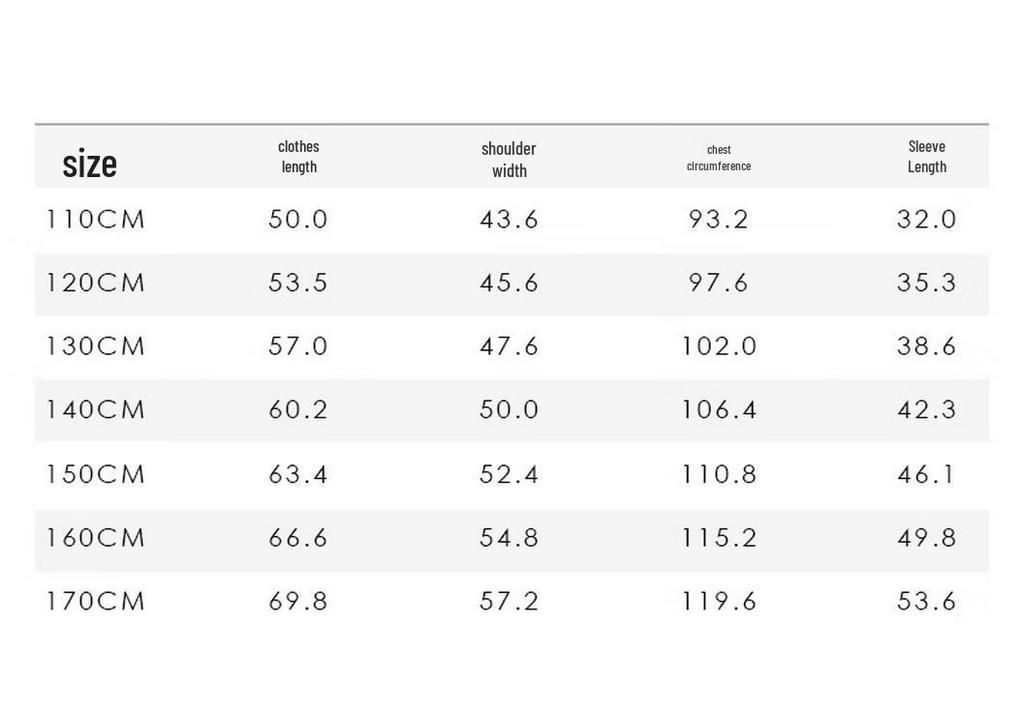Click chest circumference value 119.6
Image resolution: width=1024 pixels, height=716 pixels.
point(718,601)
